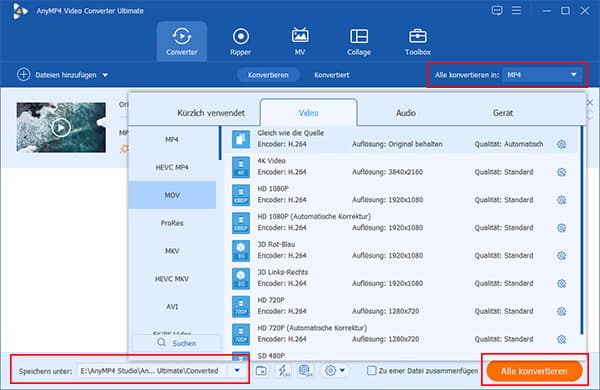This screenshot has width=600, height=390.
Task: Open the Collage module
Action: click(x=359, y=41)
